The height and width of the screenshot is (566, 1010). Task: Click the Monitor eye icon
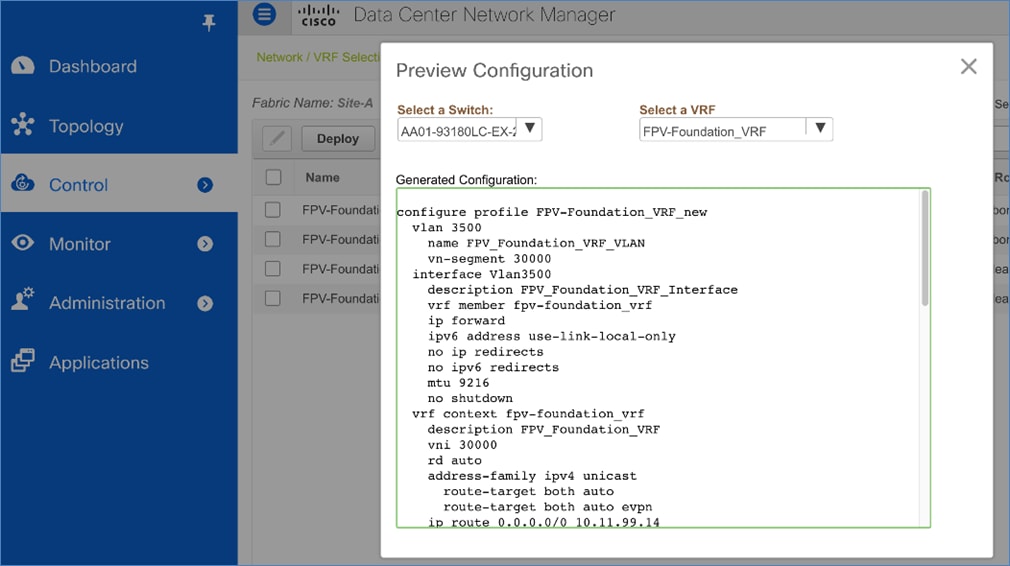[23, 243]
